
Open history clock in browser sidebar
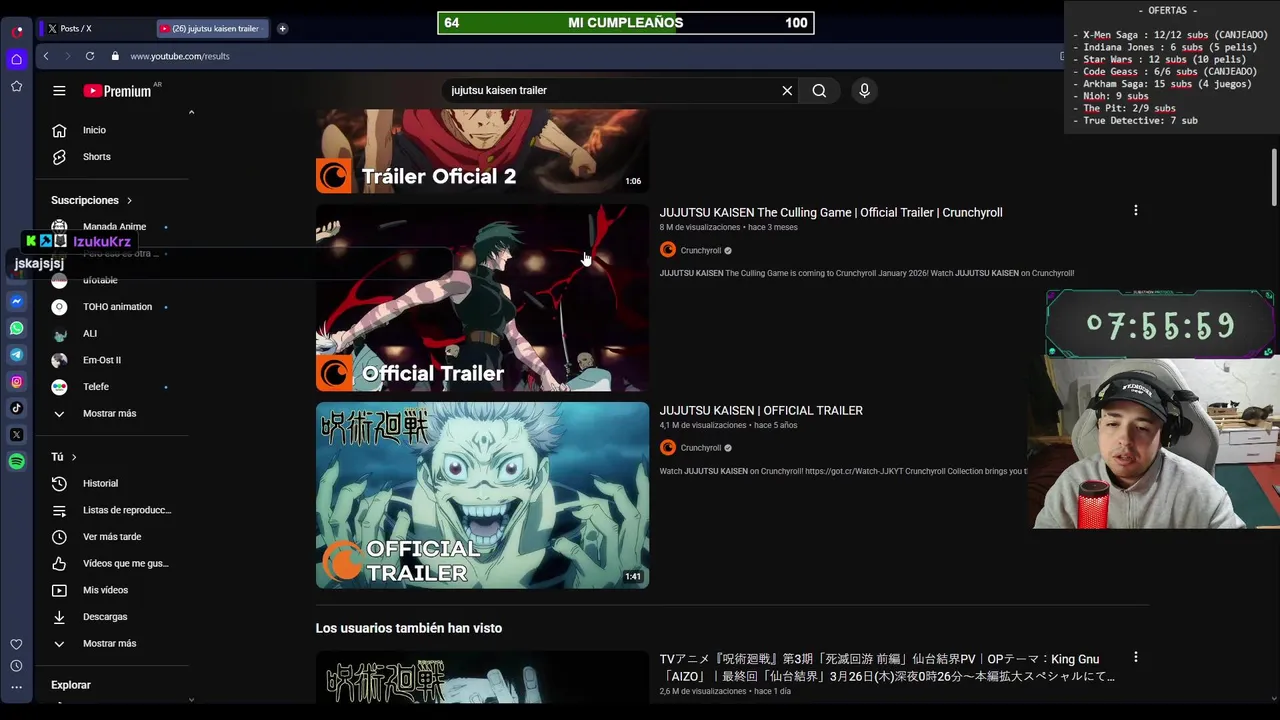(16, 666)
